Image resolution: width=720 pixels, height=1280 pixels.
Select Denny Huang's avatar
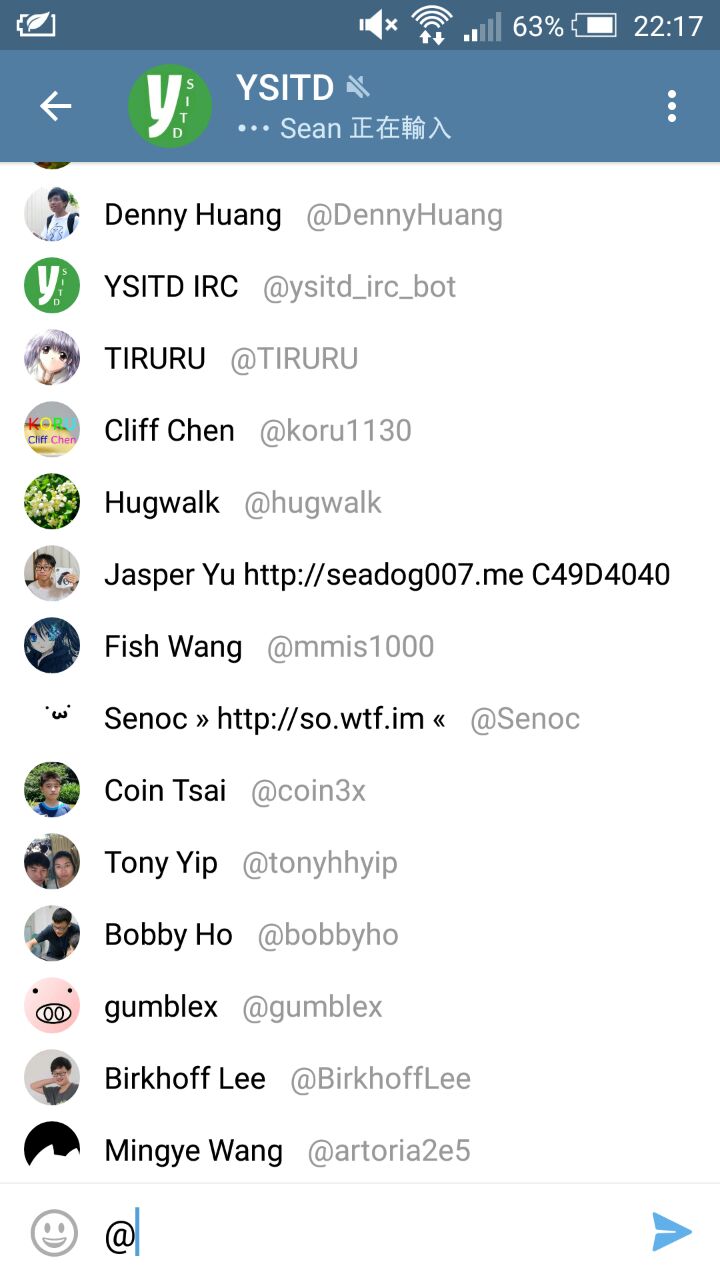tap(52, 214)
